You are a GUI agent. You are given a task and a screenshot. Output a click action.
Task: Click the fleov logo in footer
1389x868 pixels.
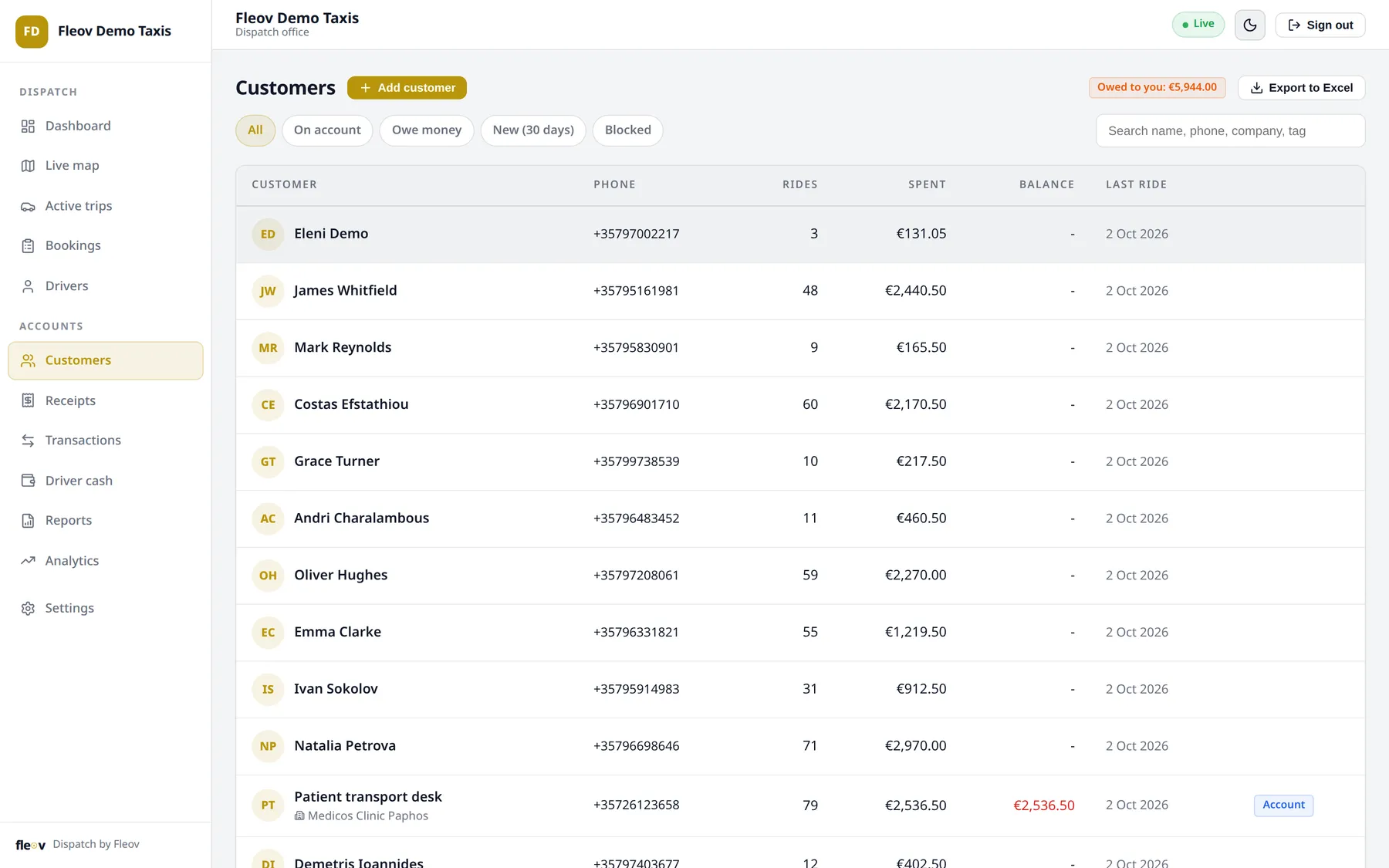31,845
